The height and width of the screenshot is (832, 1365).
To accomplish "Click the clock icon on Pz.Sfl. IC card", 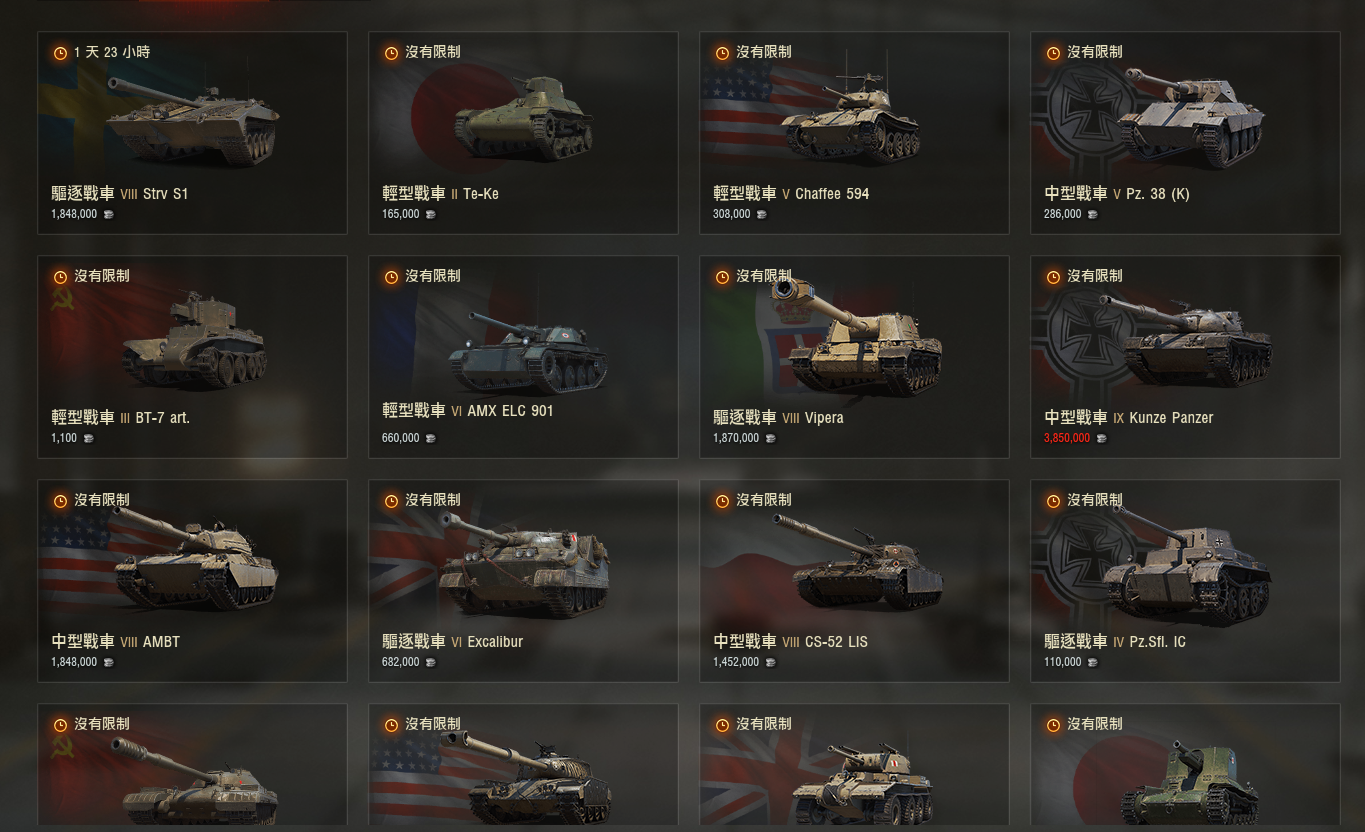I will (x=1053, y=501).
